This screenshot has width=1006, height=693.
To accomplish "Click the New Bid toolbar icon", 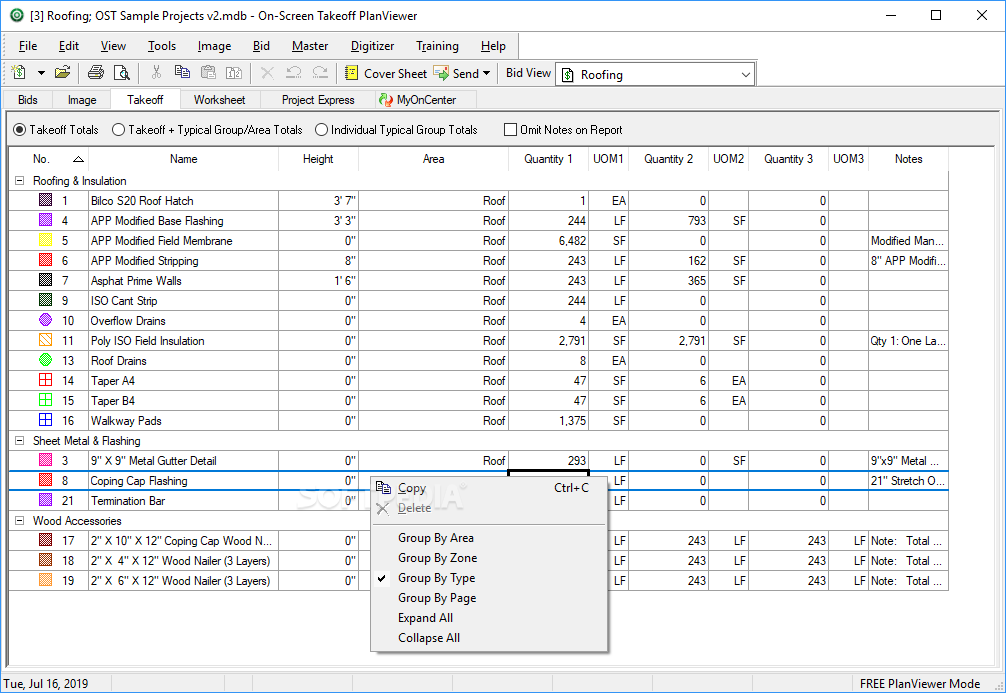I will click(x=19, y=73).
